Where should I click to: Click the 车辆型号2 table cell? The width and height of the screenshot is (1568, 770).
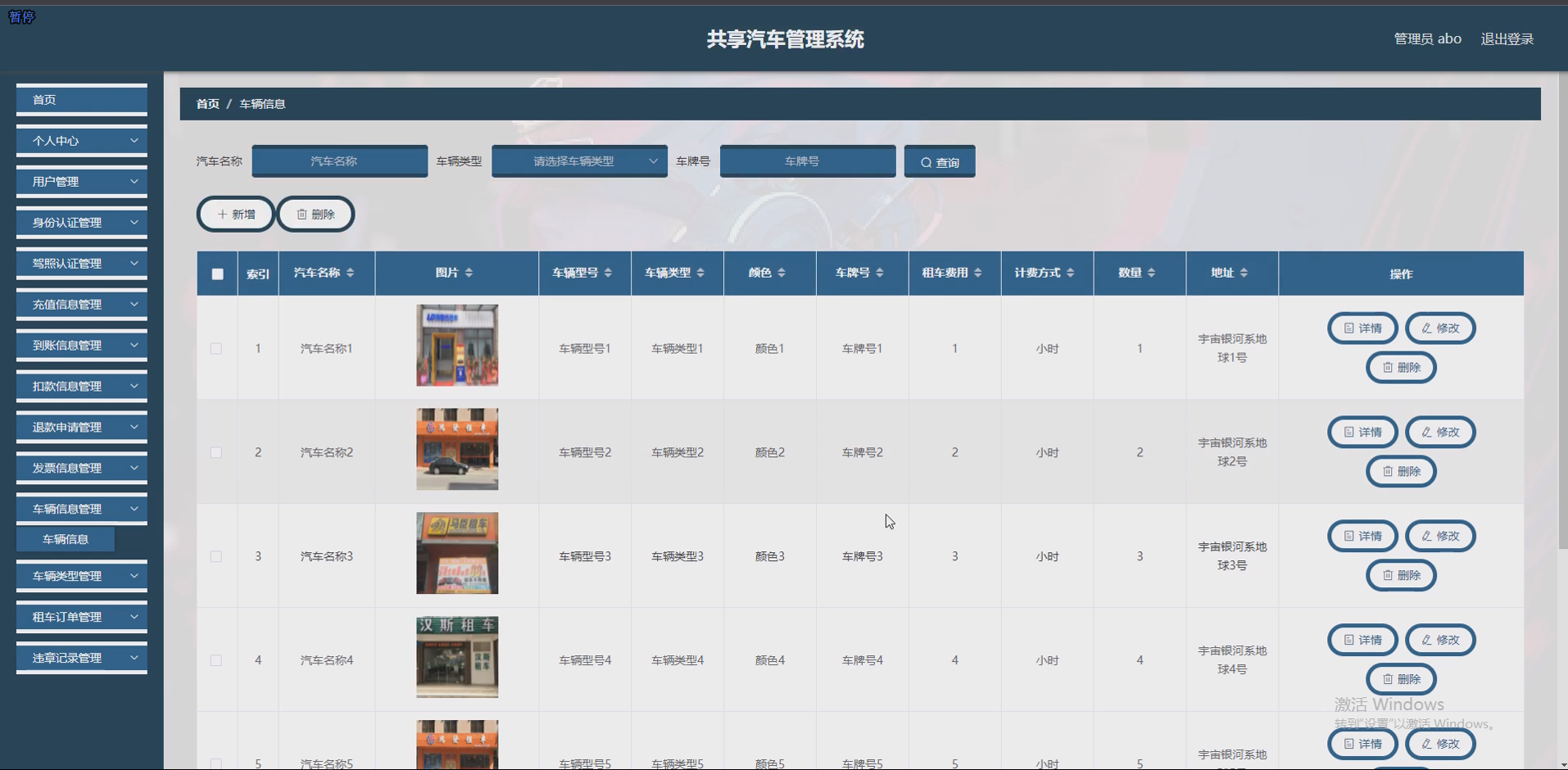[x=585, y=453]
